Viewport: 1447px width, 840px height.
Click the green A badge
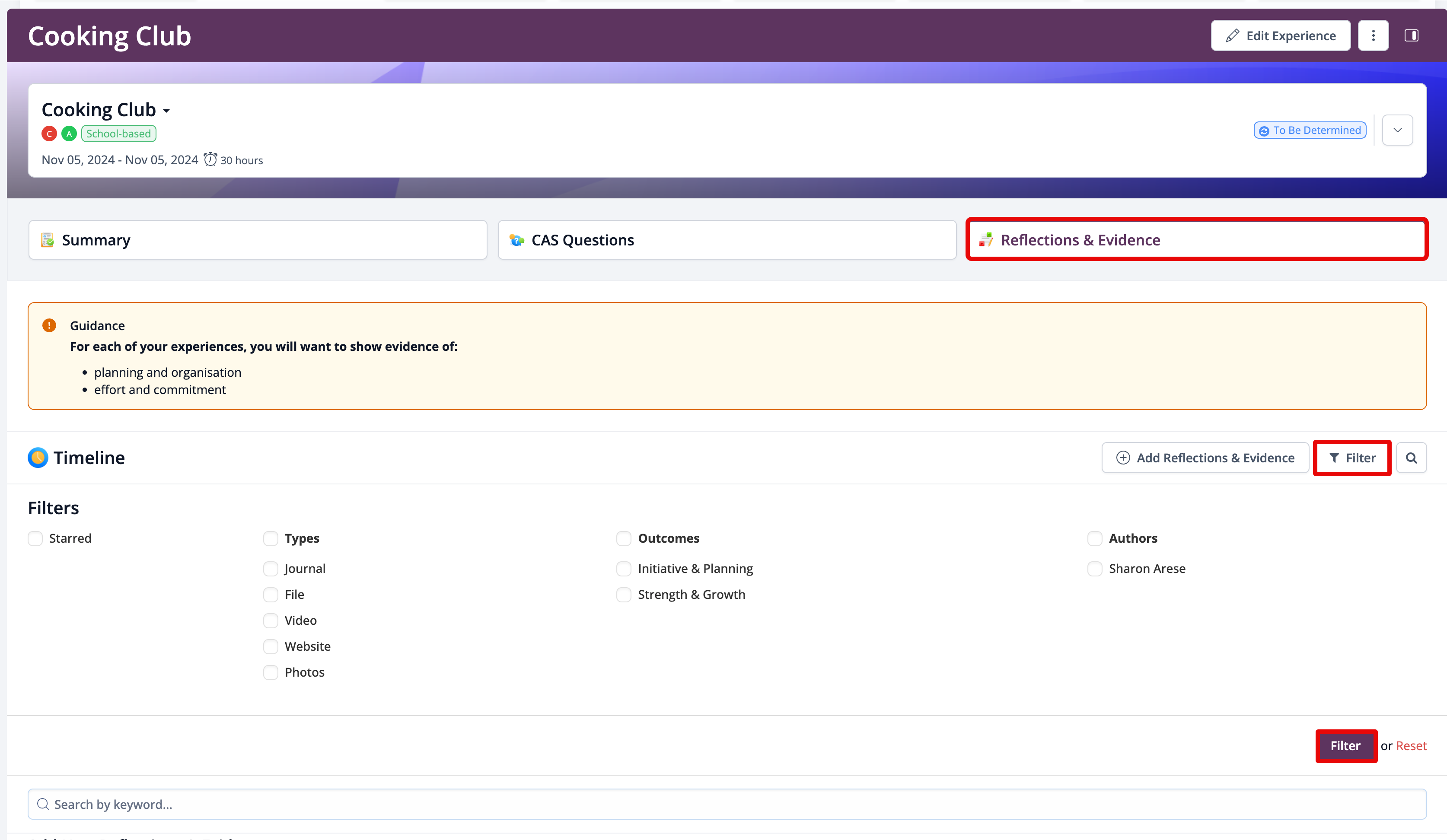point(69,134)
